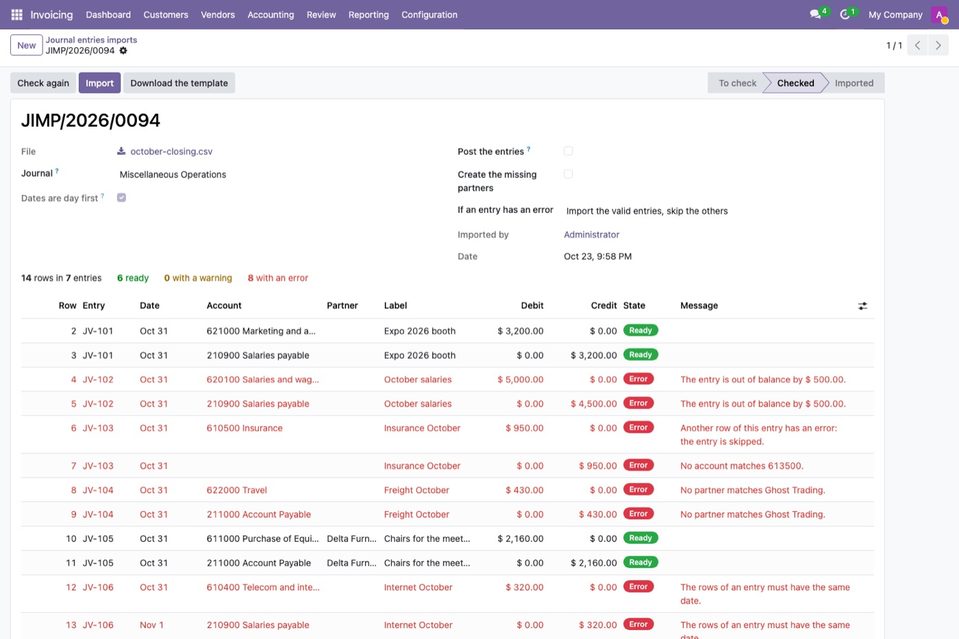Click the Error badge on row 4
Image resolution: width=959 pixels, height=639 pixels.
coord(638,379)
